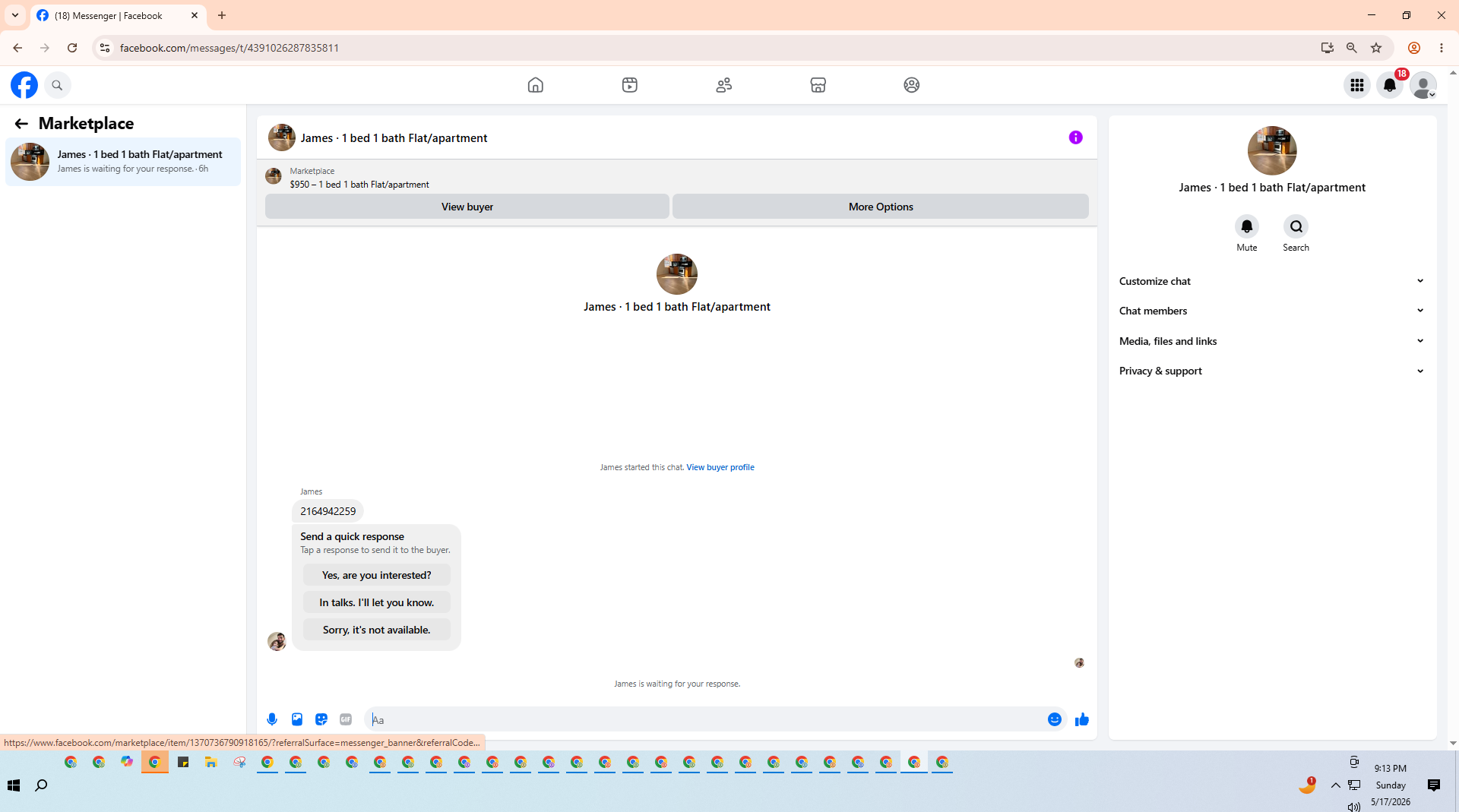The width and height of the screenshot is (1459, 812).
Task: Open the Friends icon in top navigation
Action: tap(724, 85)
